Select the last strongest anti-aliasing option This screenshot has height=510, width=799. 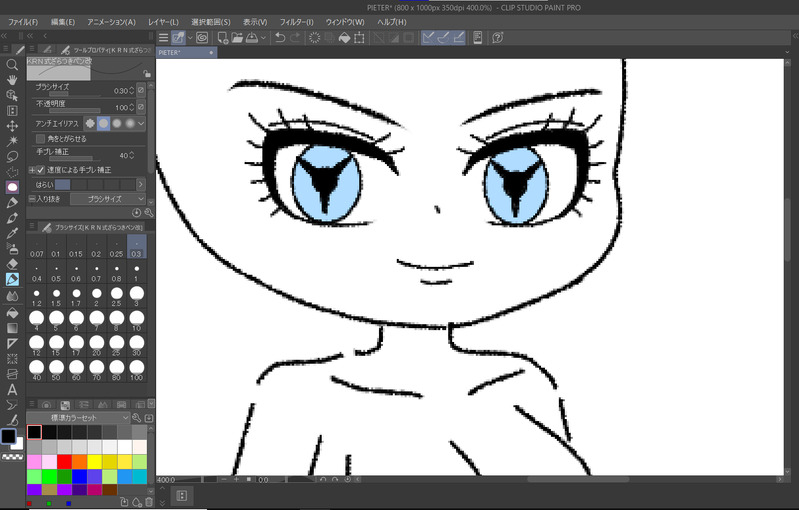click(x=130, y=123)
